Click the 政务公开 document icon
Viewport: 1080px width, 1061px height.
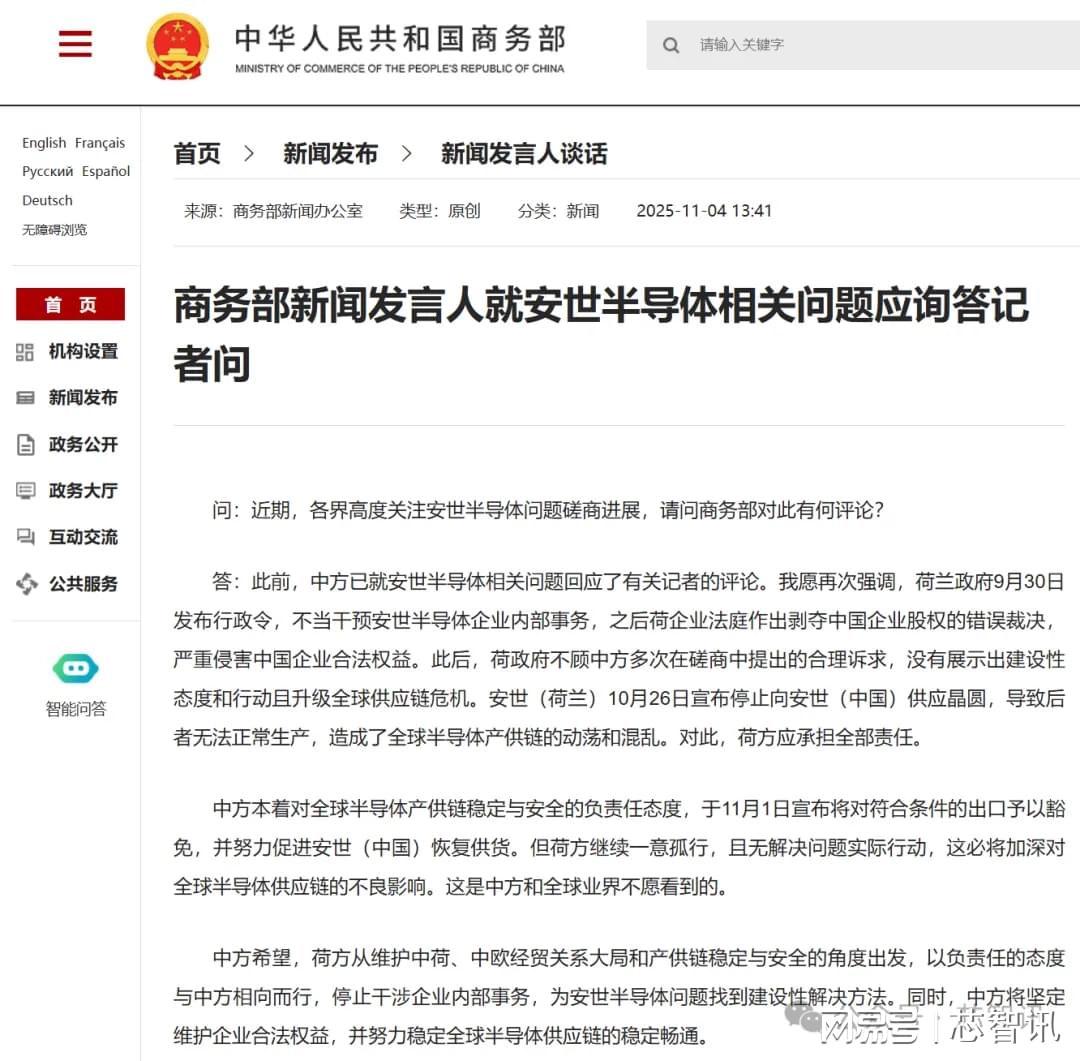point(26,445)
